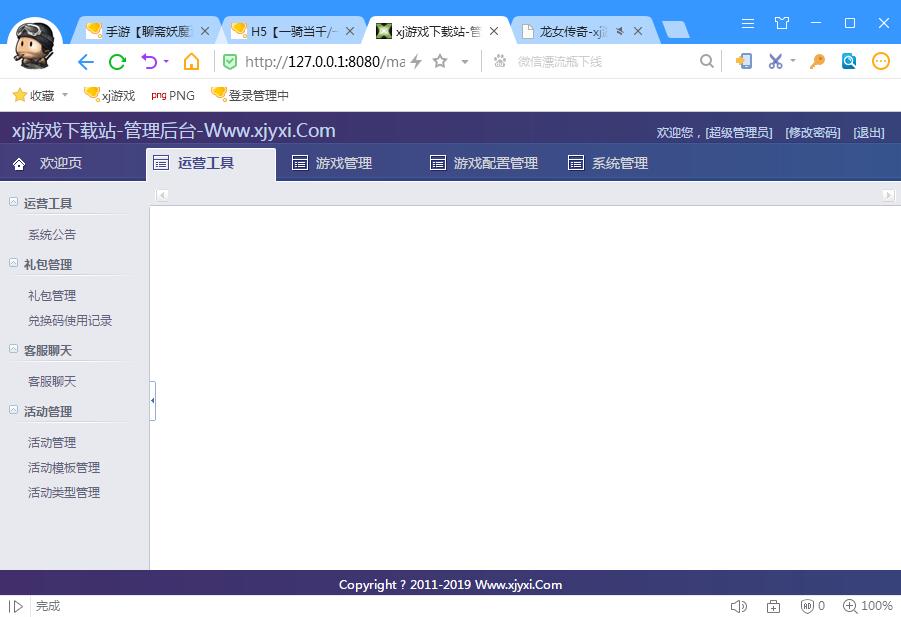The image size is (901, 617).
Task: Switch to the 游戏管理 tab
Action: tap(332, 163)
